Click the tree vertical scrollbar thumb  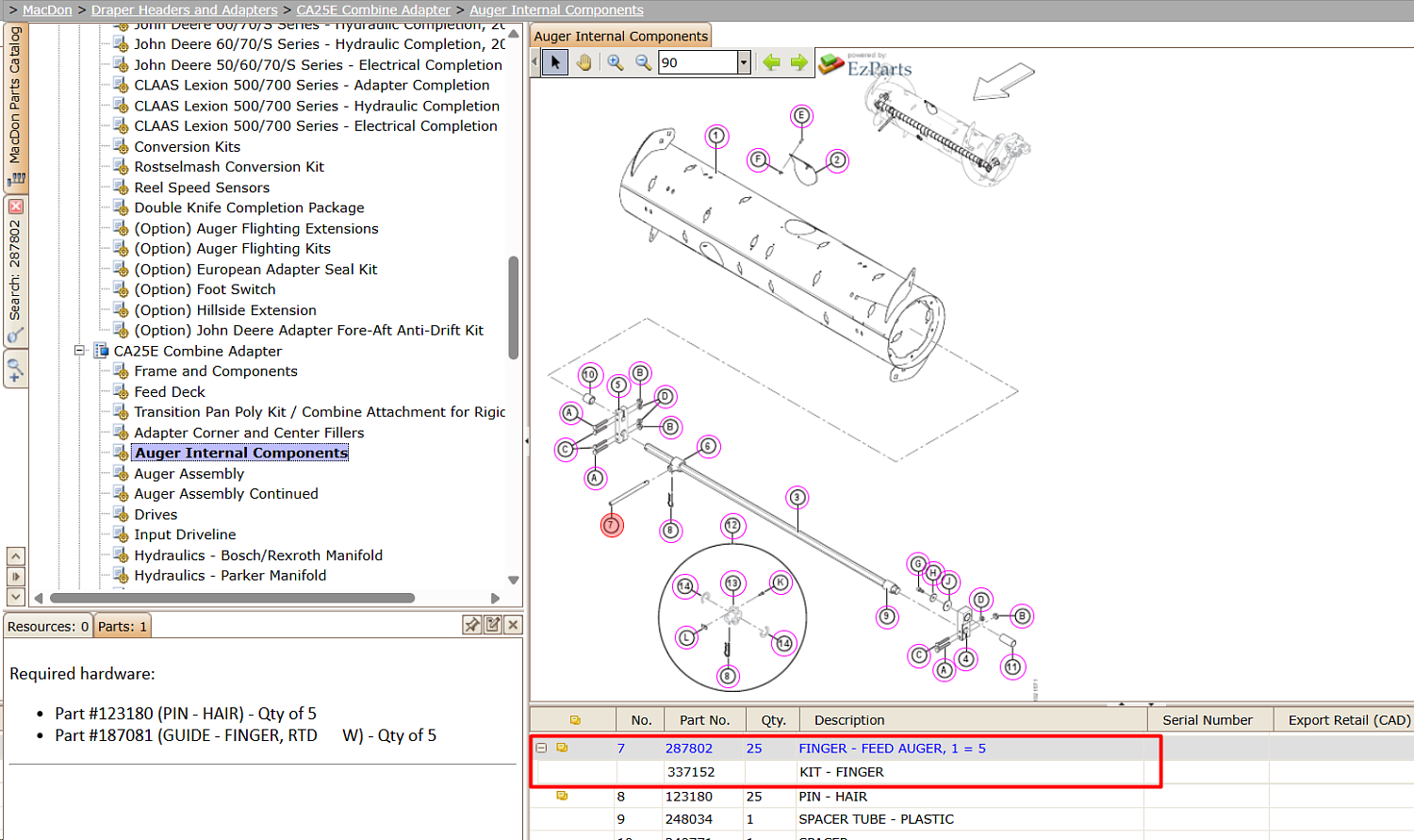click(514, 307)
